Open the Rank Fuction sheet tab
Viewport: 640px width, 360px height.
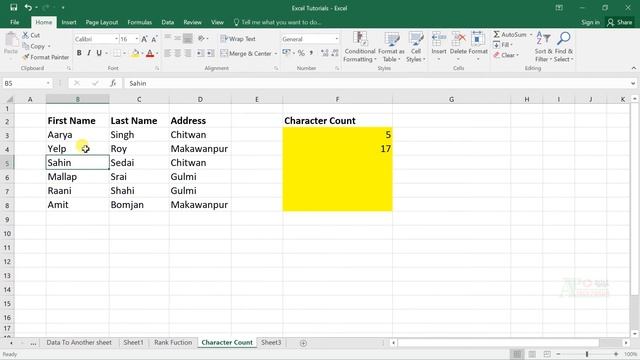pos(173,342)
